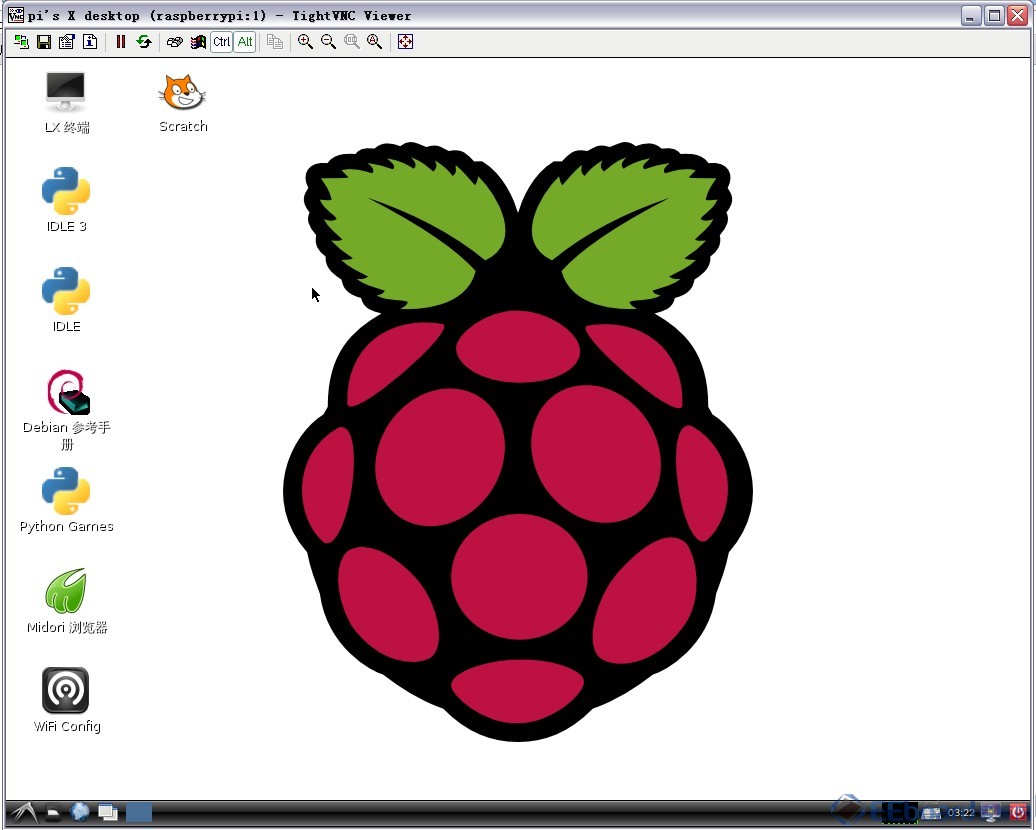Select the Scratch desktop shortcut
This screenshot has width=1036, height=830.
183,102
